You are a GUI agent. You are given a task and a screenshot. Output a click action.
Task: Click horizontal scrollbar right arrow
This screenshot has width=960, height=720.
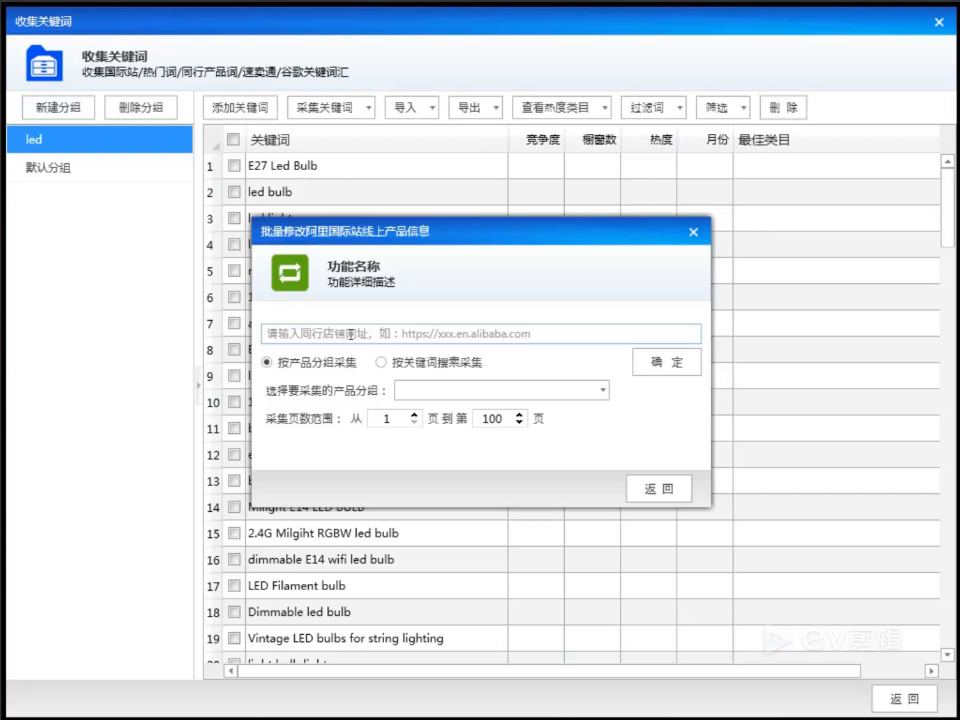tap(931, 671)
